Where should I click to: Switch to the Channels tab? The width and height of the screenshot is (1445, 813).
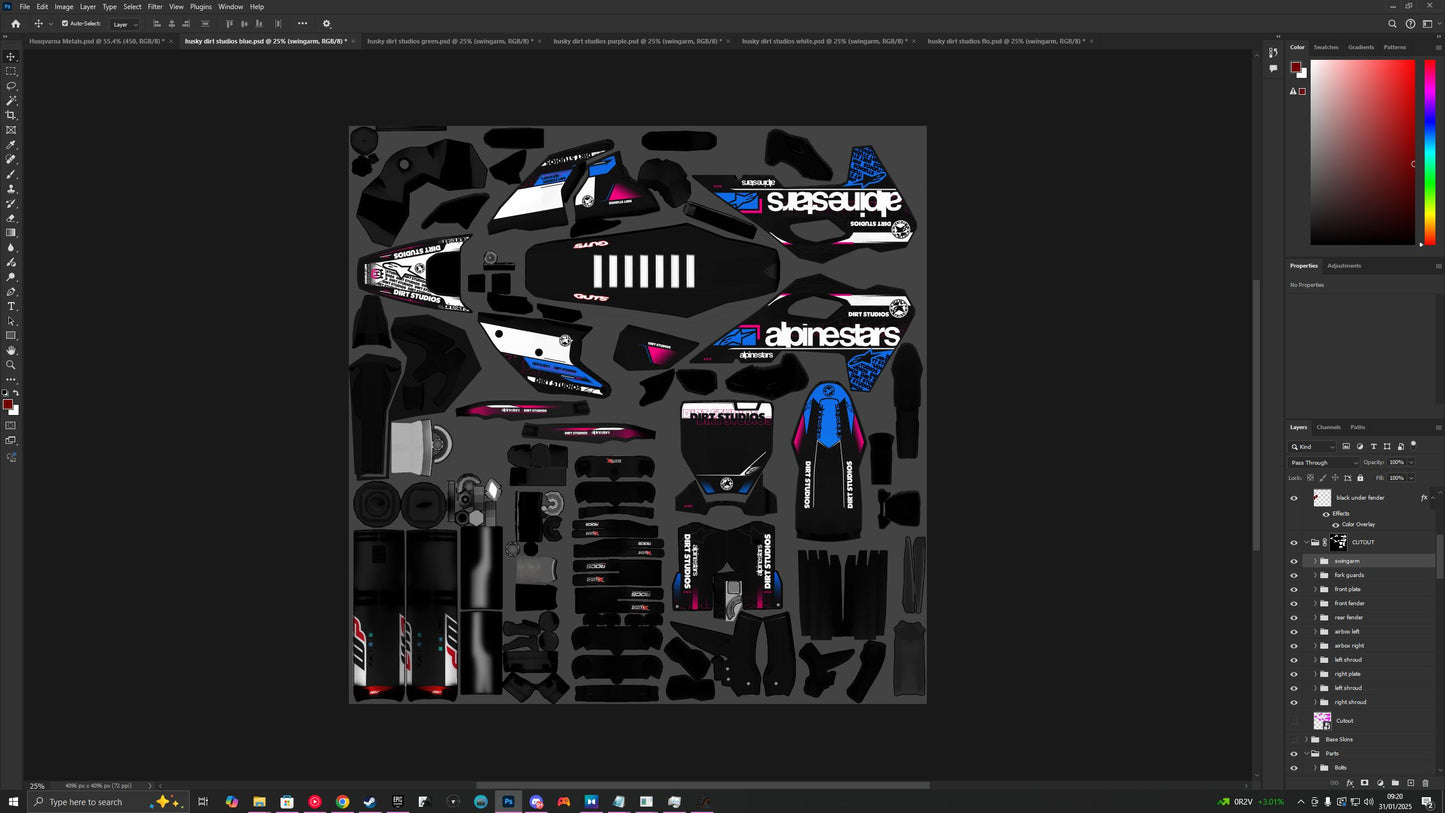click(x=1328, y=427)
